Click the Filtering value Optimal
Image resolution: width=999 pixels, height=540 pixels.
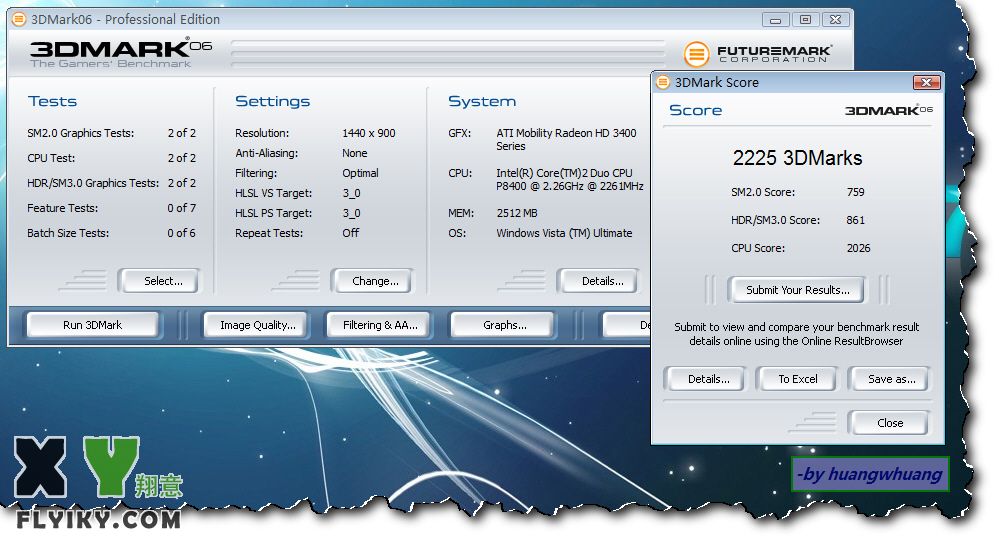(x=360, y=173)
